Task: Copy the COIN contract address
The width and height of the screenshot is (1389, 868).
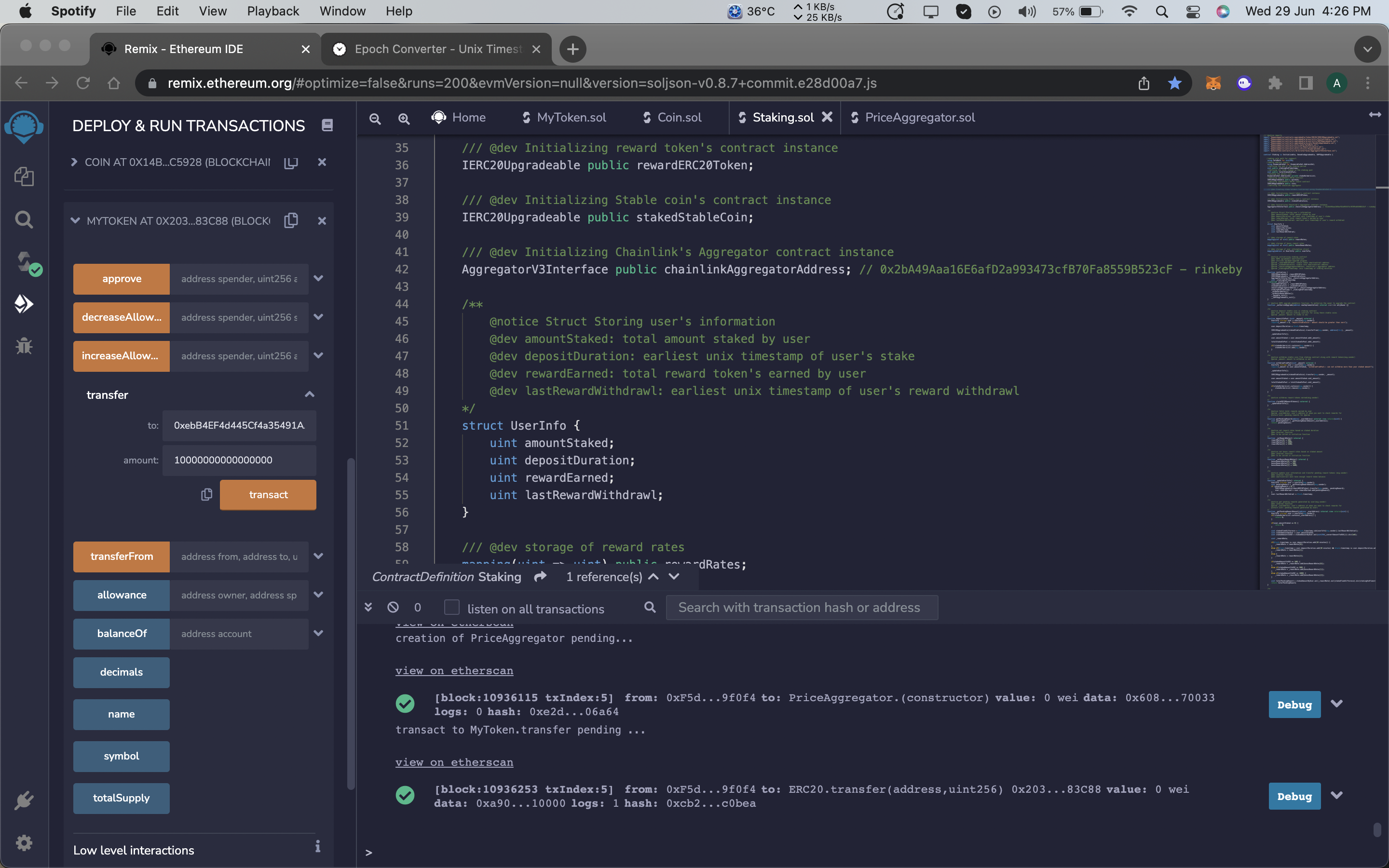Action: point(291,163)
